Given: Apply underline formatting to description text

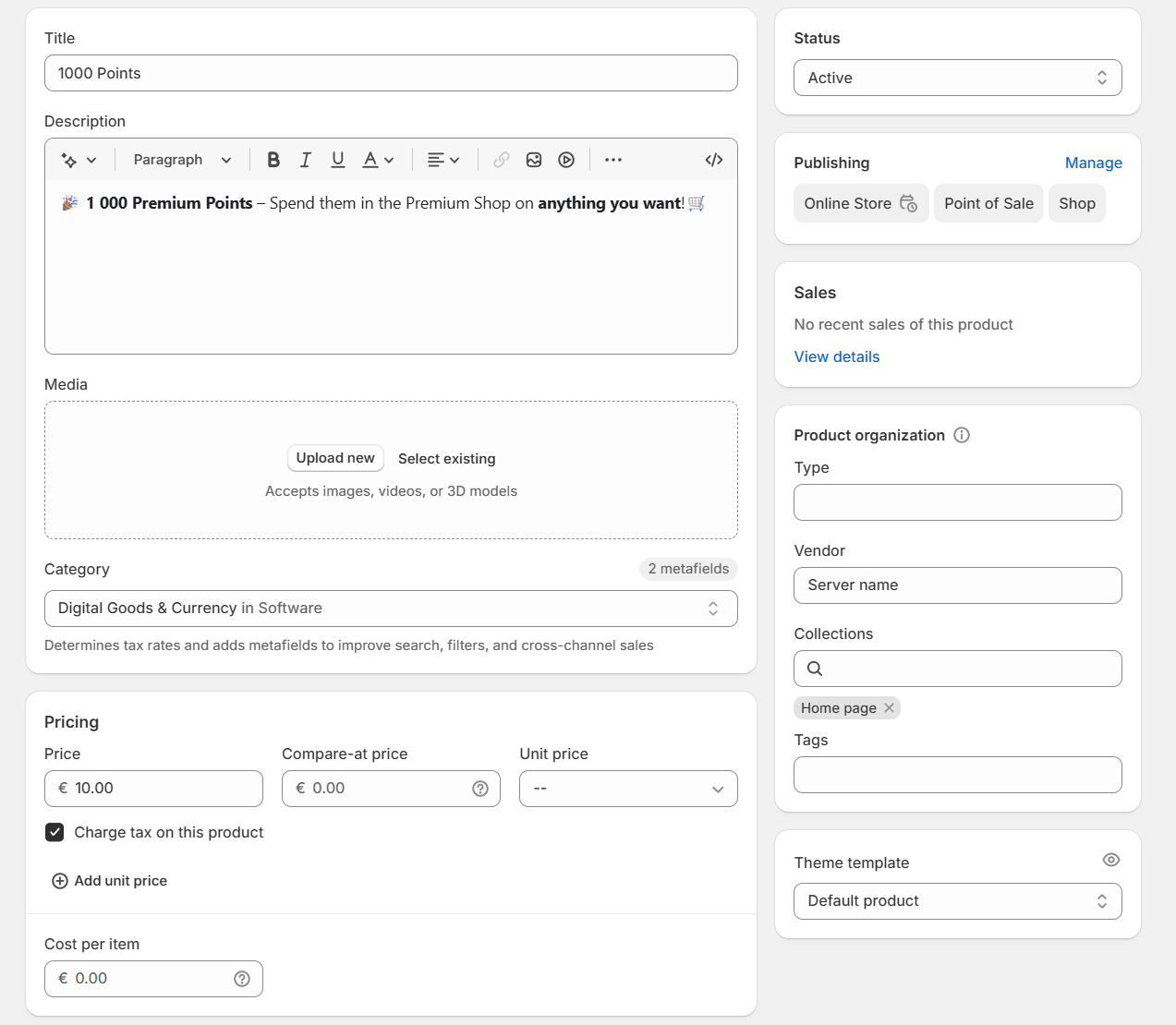Looking at the screenshot, I should tap(338, 160).
